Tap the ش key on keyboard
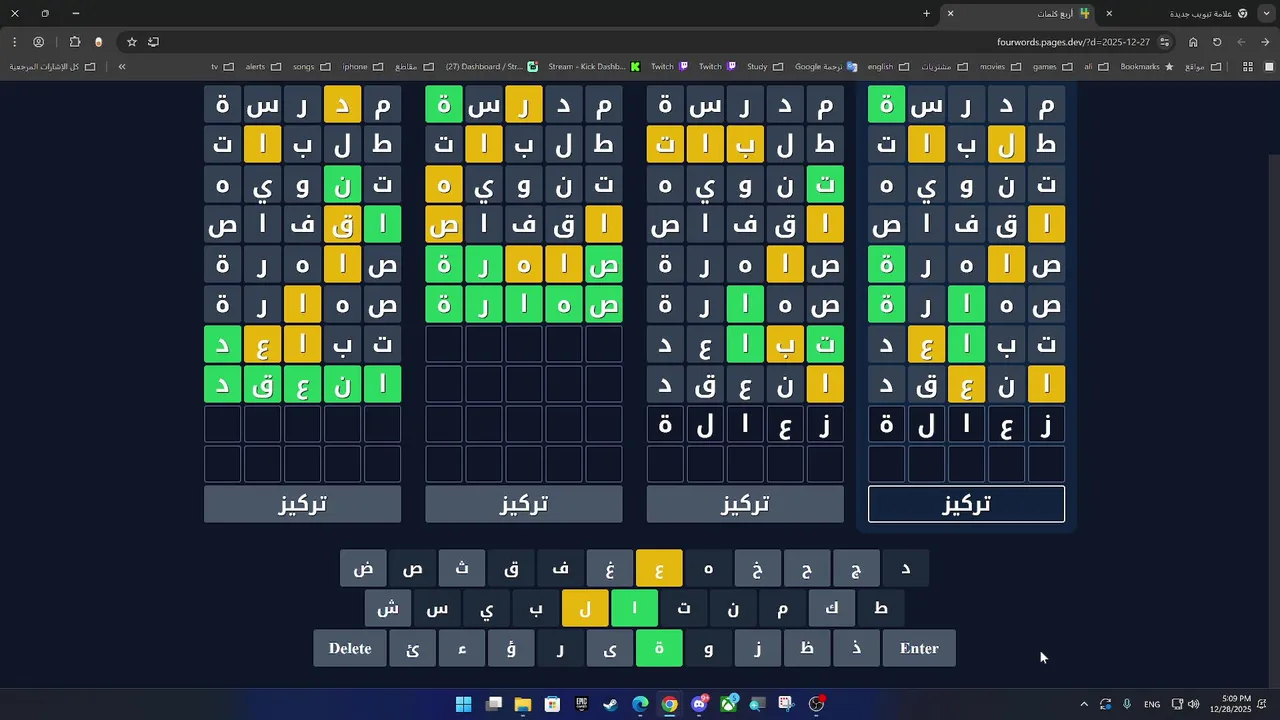The width and height of the screenshot is (1280, 720). coord(388,609)
